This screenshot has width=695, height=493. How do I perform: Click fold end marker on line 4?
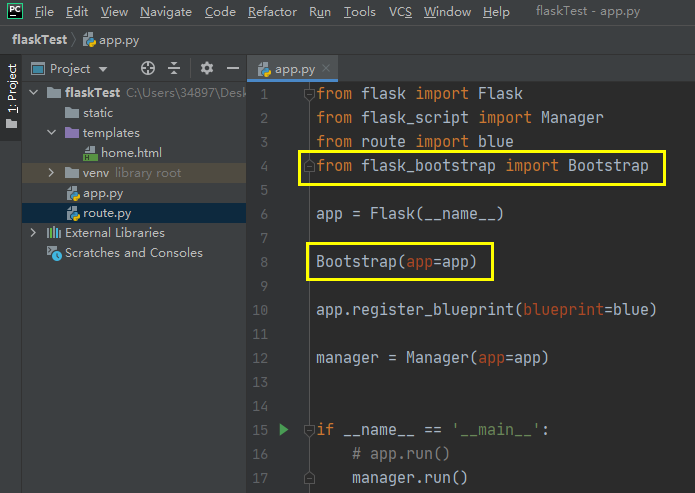(x=309, y=166)
